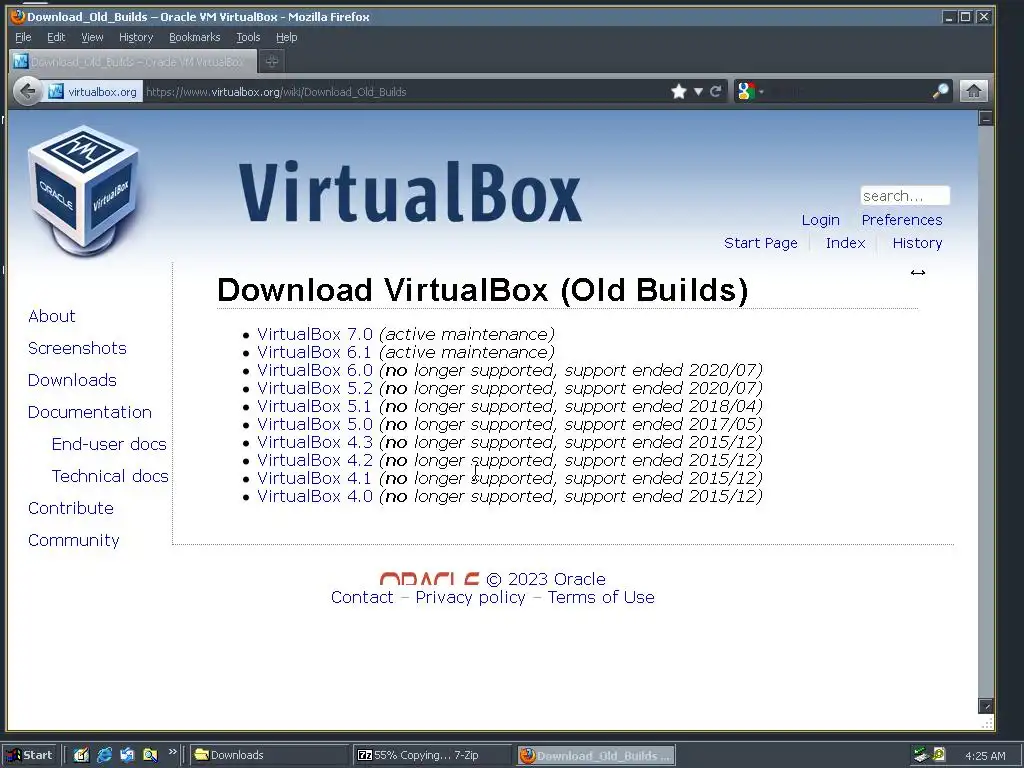Open the Login link
The height and width of the screenshot is (768, 1024).
click(820, 220)
